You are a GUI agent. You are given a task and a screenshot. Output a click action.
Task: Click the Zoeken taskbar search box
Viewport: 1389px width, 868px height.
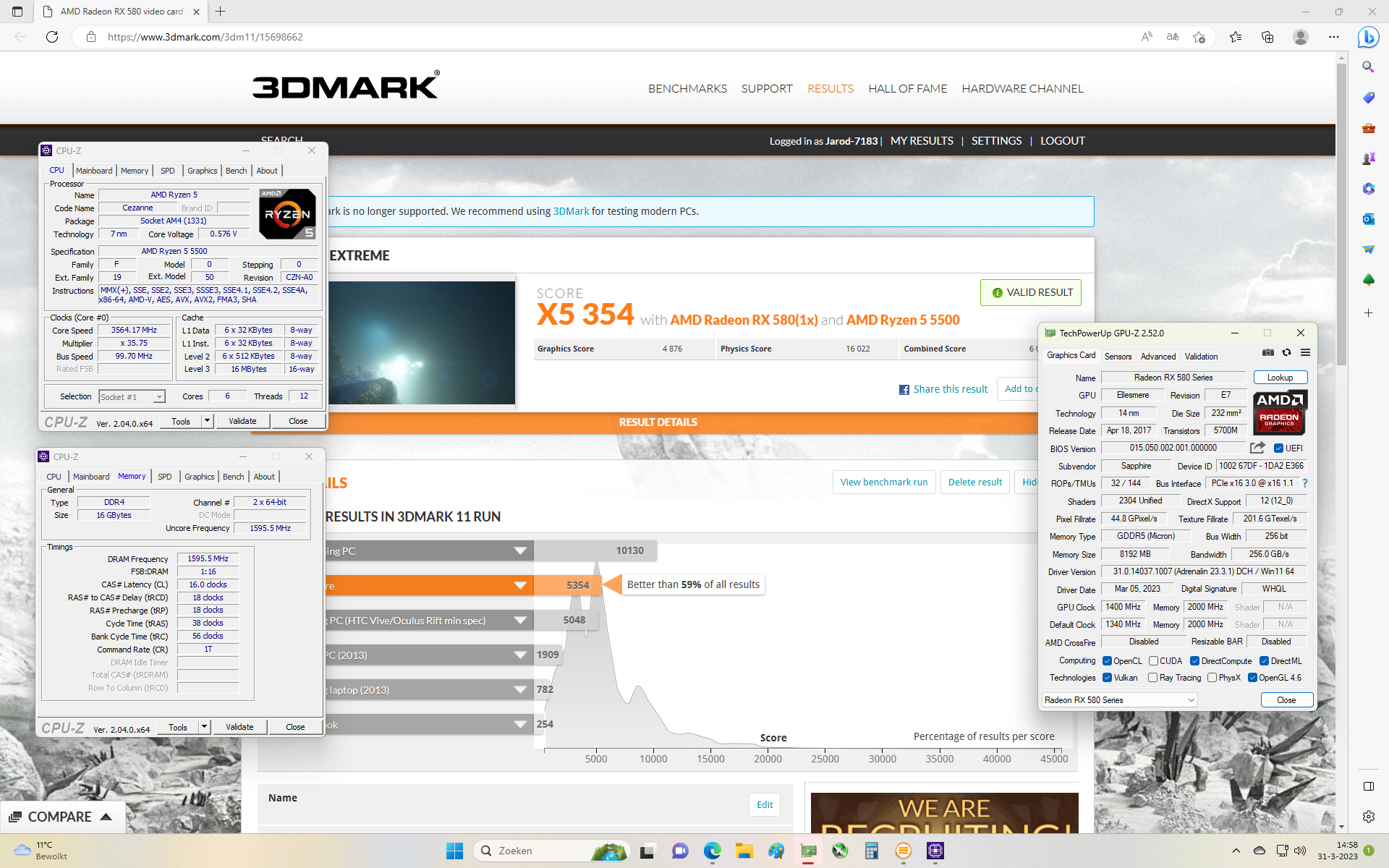[551, 851]
